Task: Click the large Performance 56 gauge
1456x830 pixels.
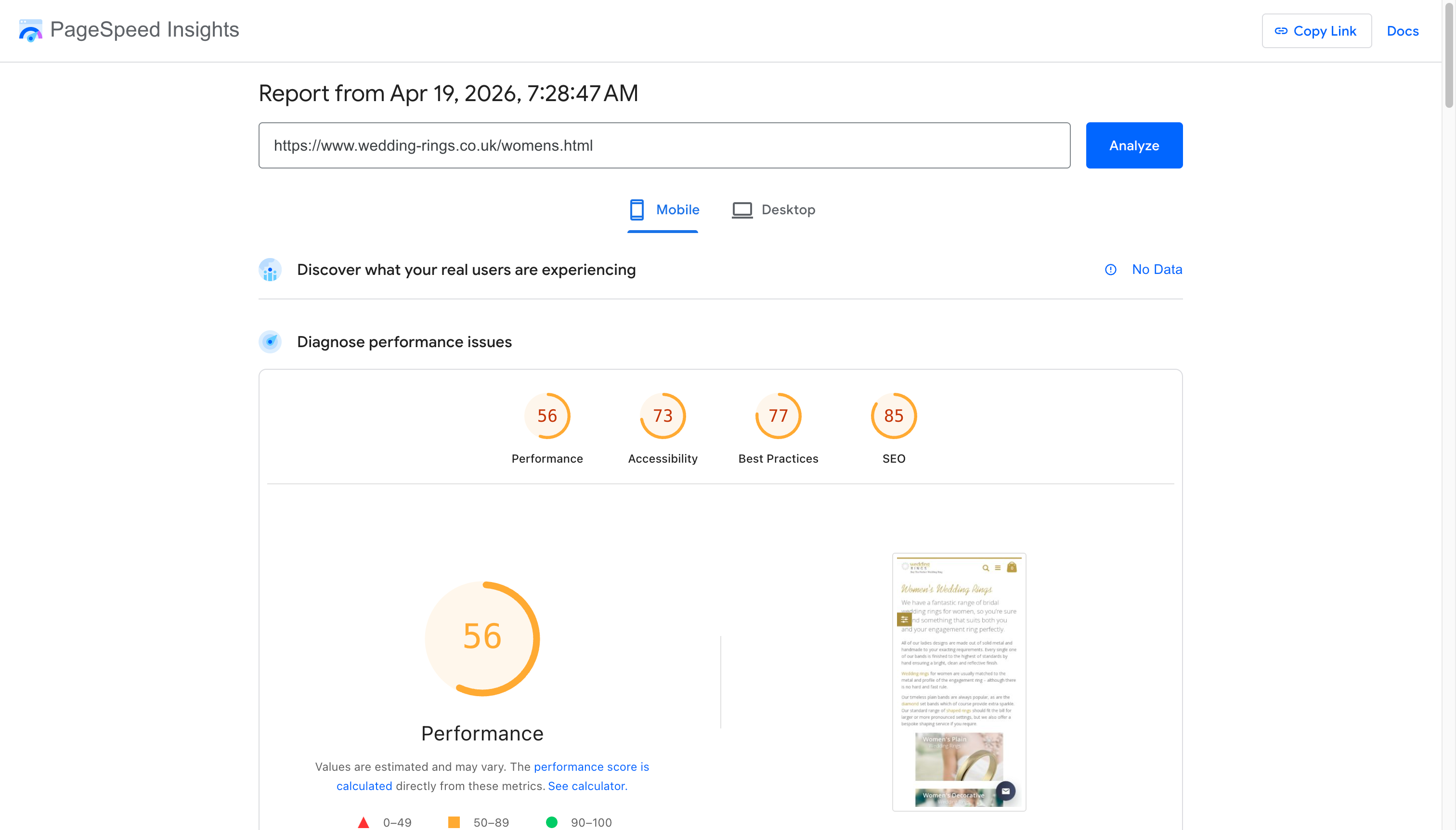Action: pyautogui.click(x=482, y=638)
